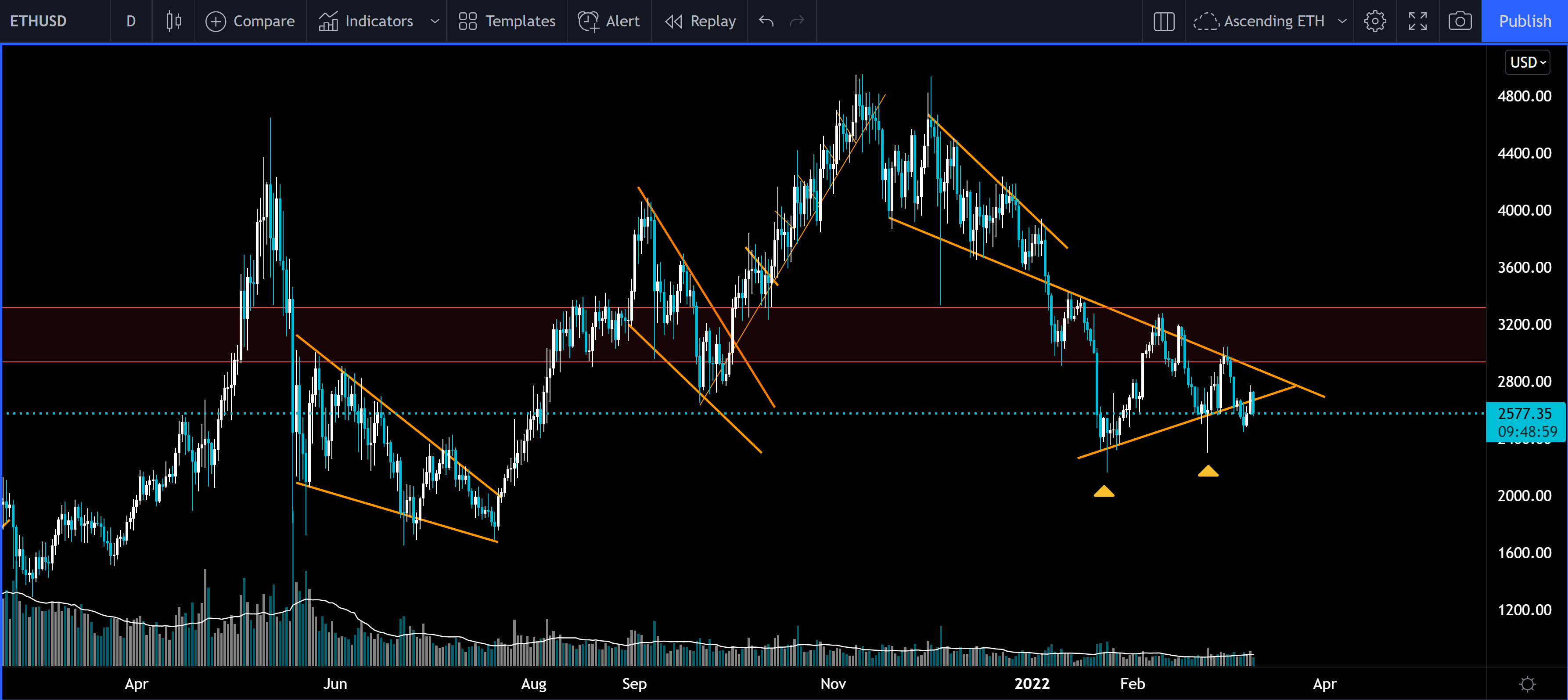The height and width of the screenshot is (700, 1568).
Task: Expand the Indicators favorites dropdown arrow
Action: coord(435,22)
